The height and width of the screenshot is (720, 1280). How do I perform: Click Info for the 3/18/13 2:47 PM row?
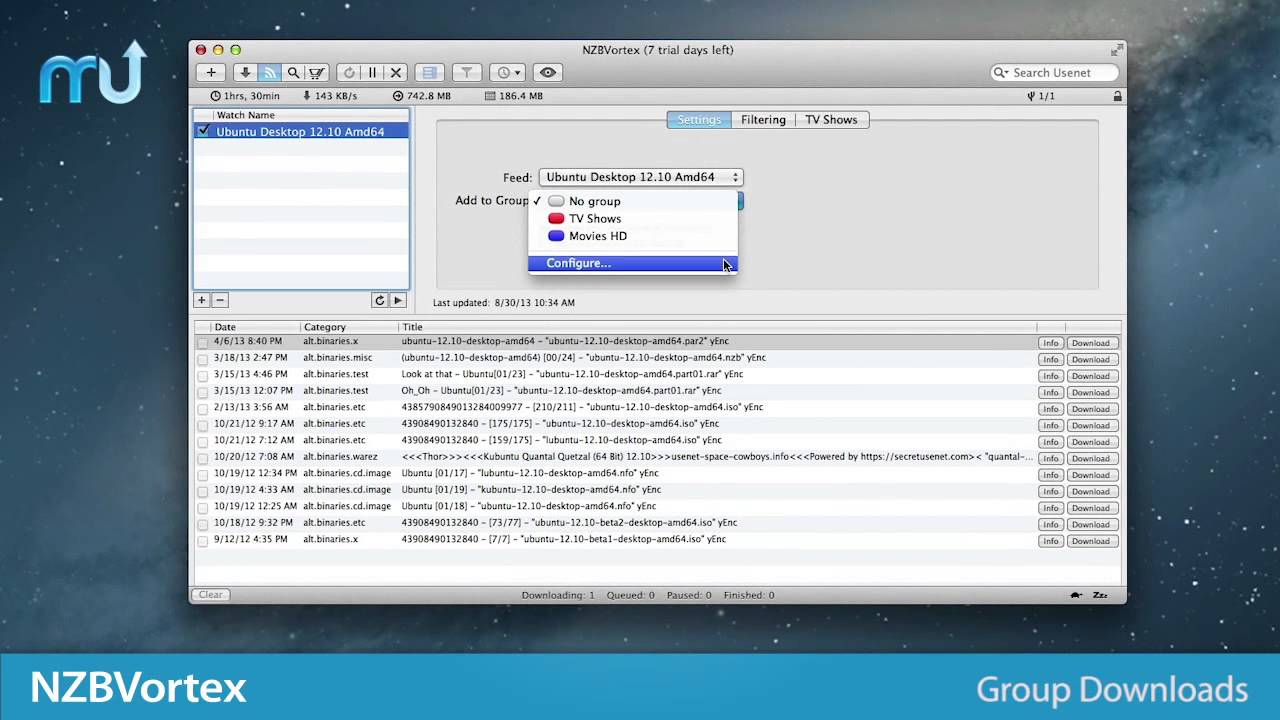(x=1051, y=359)
